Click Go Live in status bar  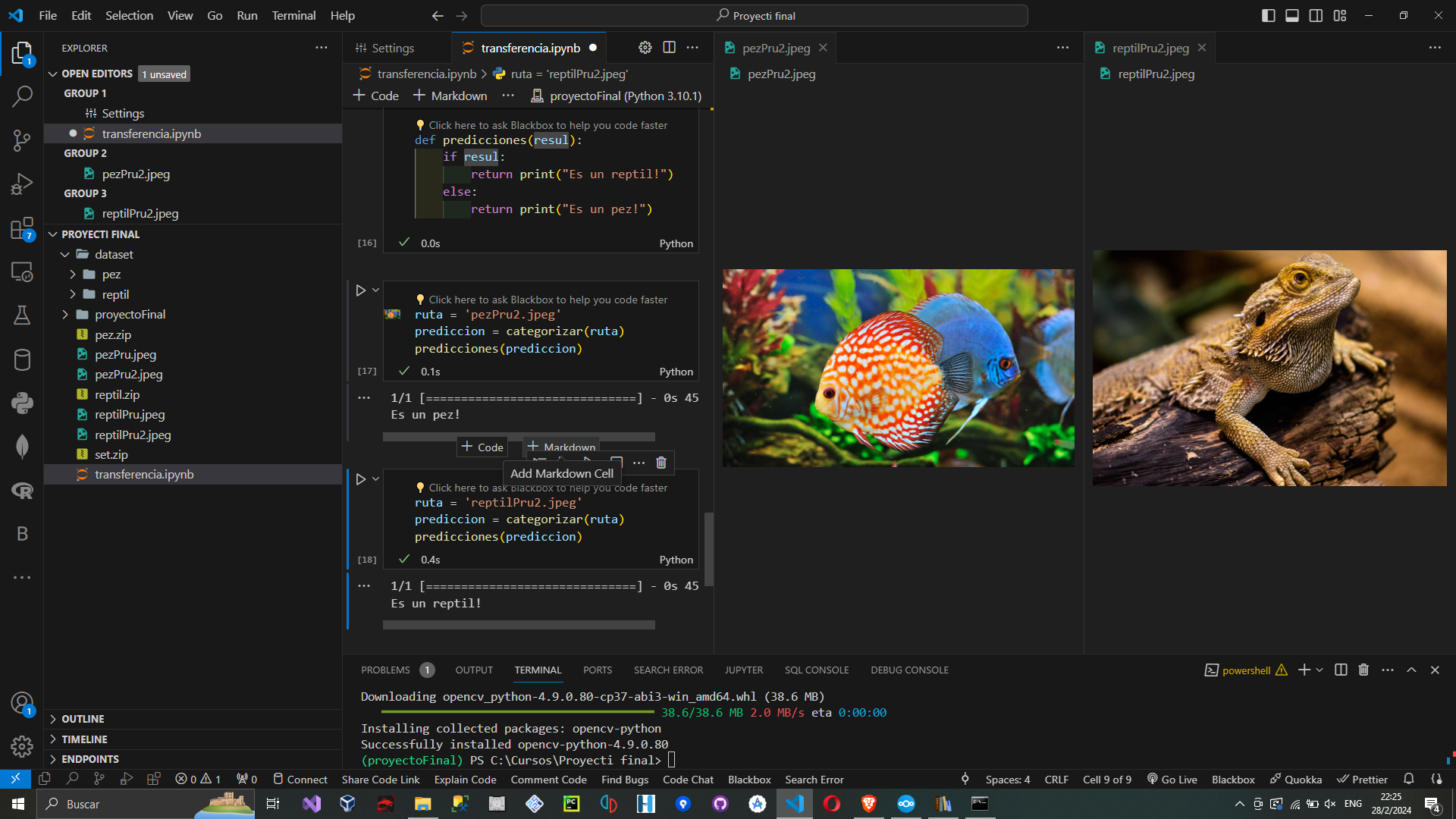[x=1172, y=780]
